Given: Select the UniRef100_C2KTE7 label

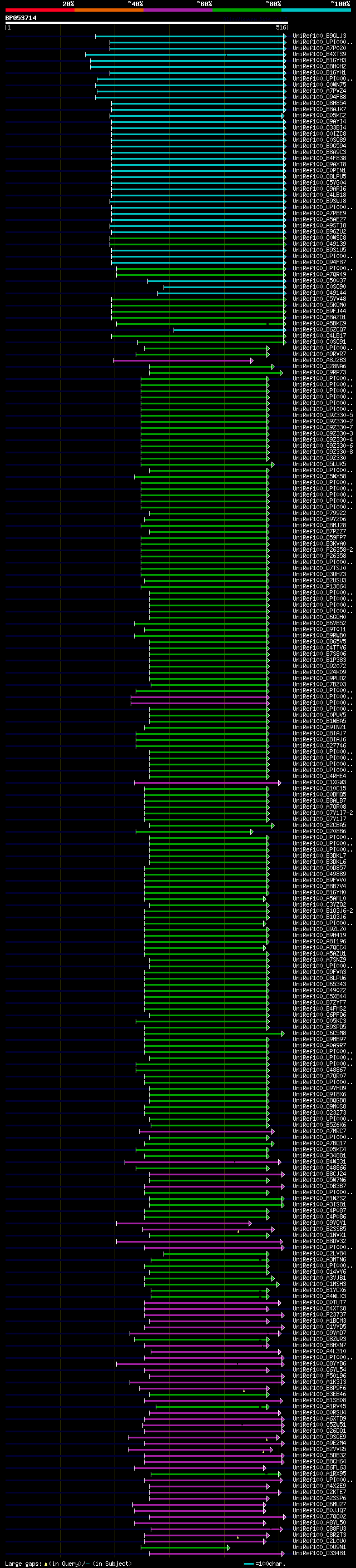Looking at the screenshot, I should tap(319, 1492).
